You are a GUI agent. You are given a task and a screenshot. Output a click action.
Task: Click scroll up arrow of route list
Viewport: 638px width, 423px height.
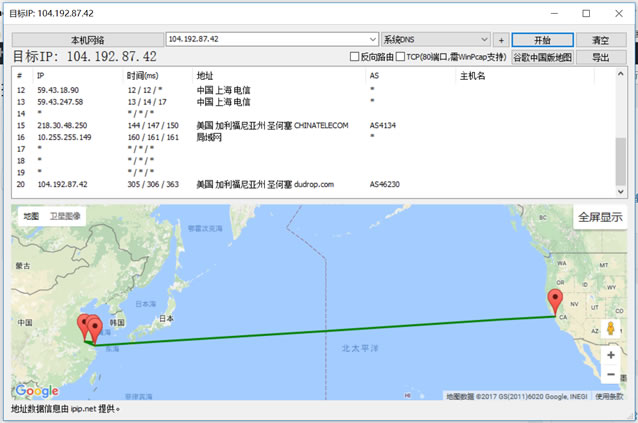tap(621, 74)
